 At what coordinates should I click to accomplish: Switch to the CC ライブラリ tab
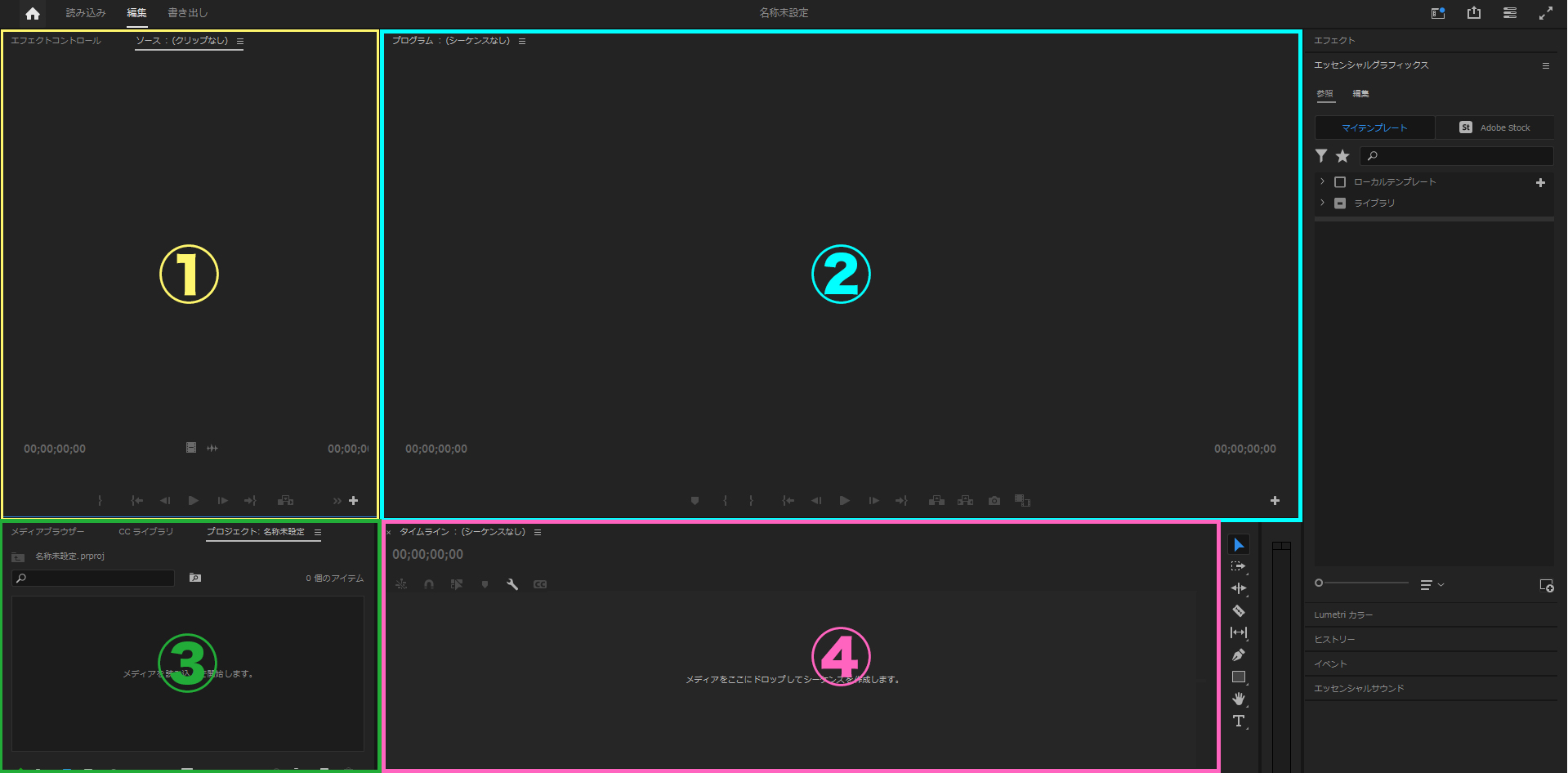(145, 531)
